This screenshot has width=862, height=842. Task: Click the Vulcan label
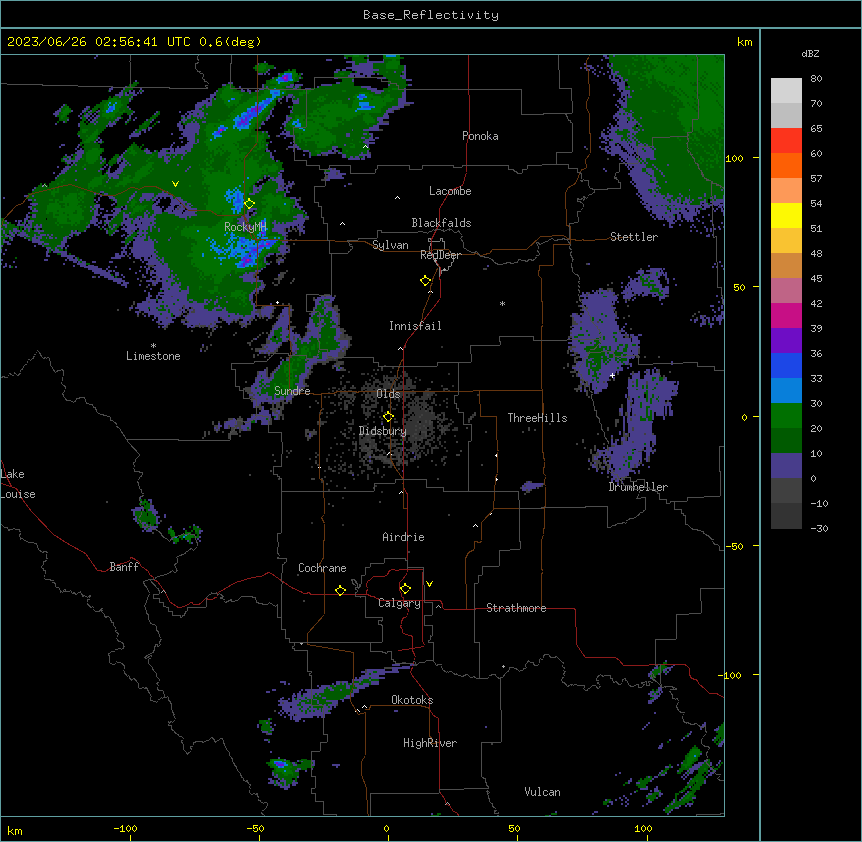pyautogui.click(x=543, y=792)
